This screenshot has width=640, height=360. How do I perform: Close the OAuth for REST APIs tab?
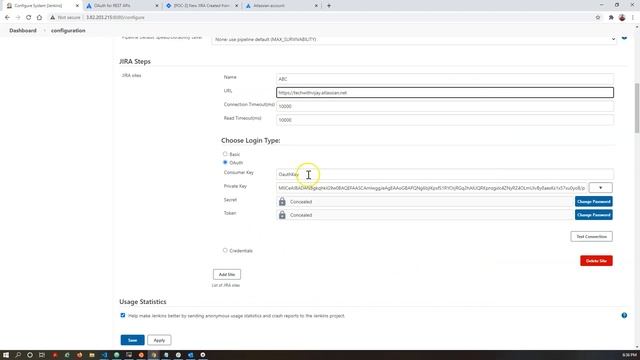point(157,6)
